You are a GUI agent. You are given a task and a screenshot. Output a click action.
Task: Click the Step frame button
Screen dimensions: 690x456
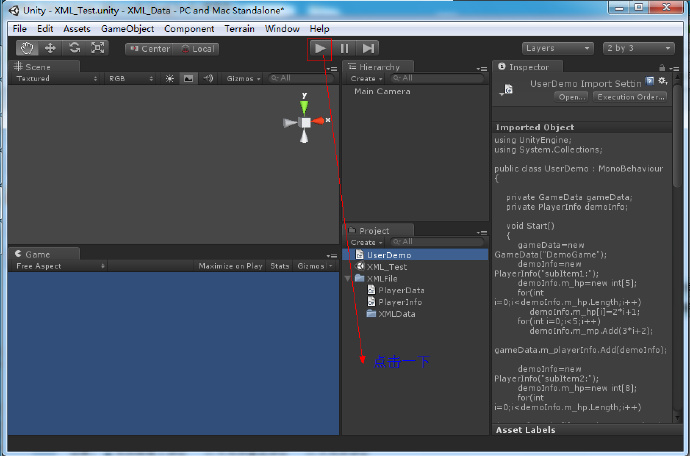[368, 48]
